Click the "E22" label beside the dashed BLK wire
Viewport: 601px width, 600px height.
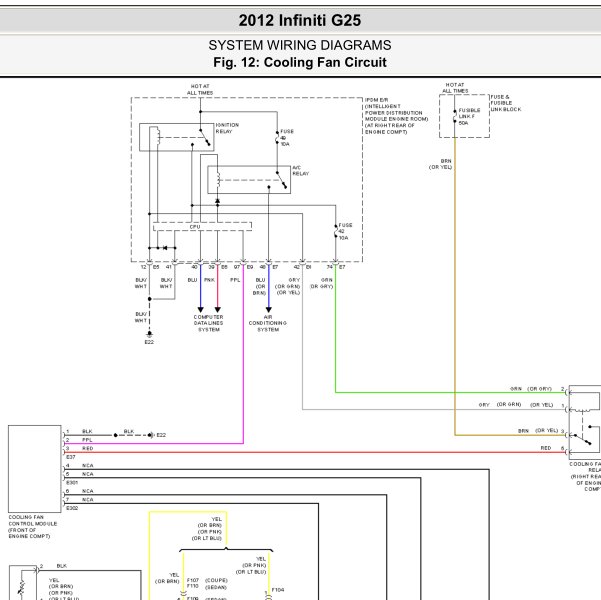coord(161,435)
